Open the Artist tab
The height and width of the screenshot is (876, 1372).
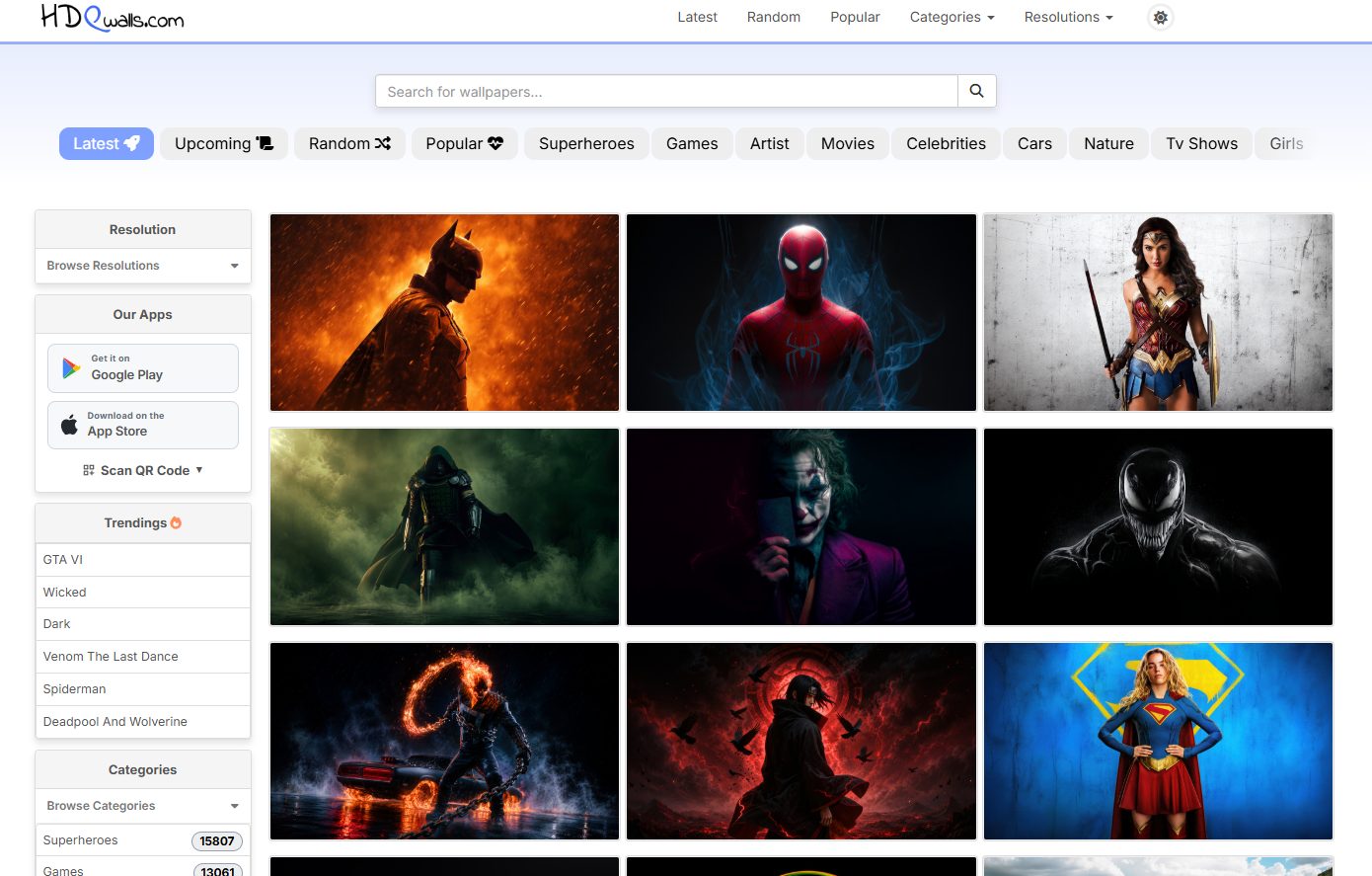769,143
